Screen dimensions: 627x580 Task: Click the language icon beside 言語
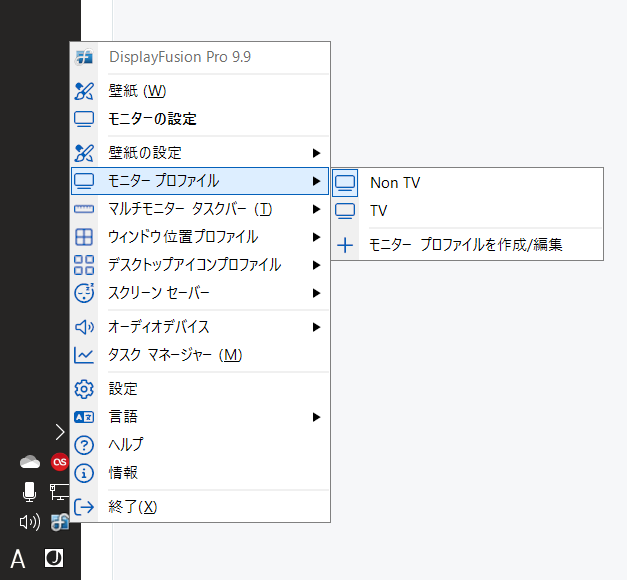point(84,417)
